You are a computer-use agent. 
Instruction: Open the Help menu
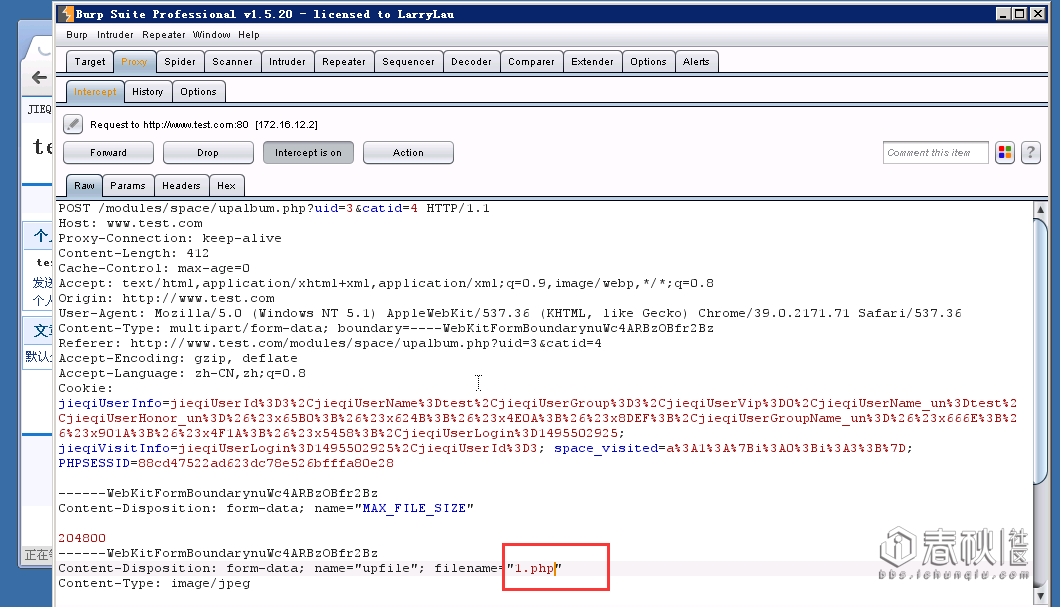(x=249, y=34)
